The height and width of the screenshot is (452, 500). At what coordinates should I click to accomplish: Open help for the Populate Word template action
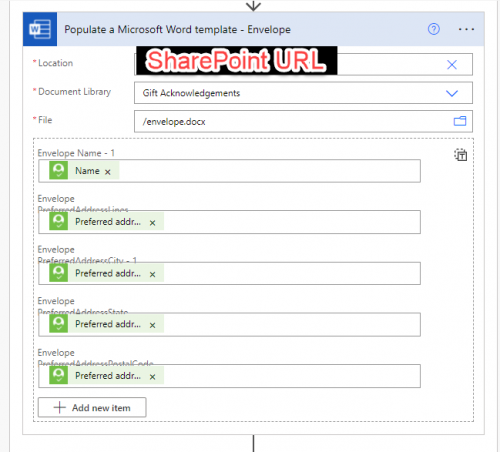pyautogui.click(x=433, y=29)
